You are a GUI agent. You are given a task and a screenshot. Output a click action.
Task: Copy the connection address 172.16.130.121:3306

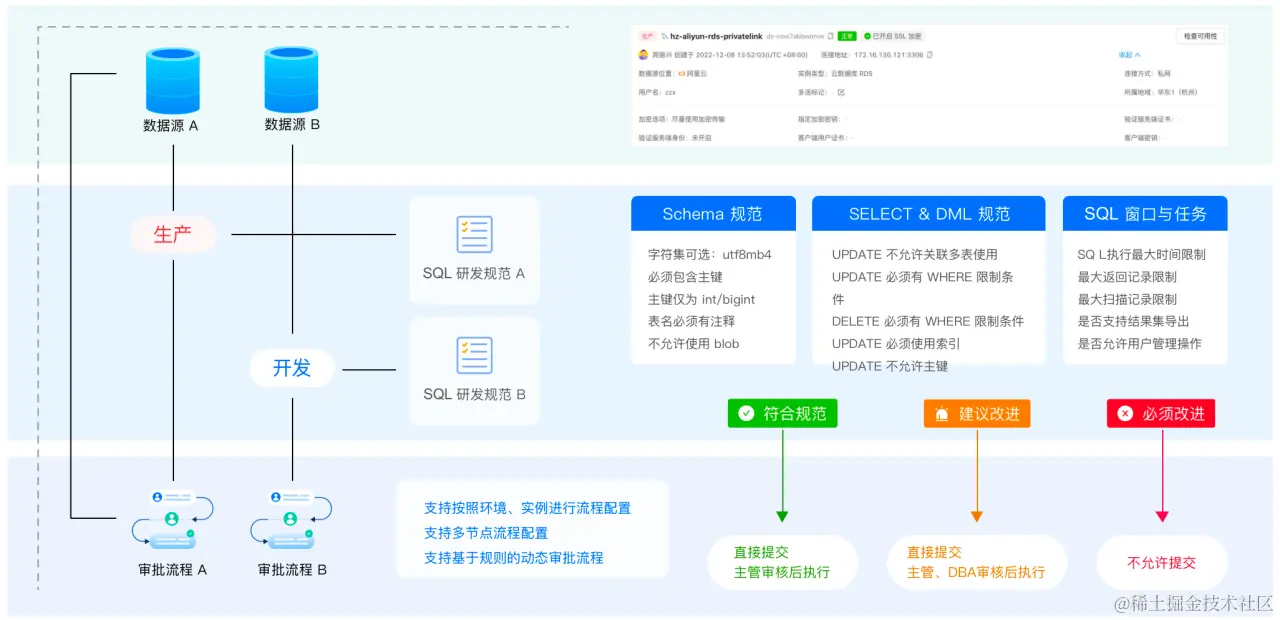[930, 55]
